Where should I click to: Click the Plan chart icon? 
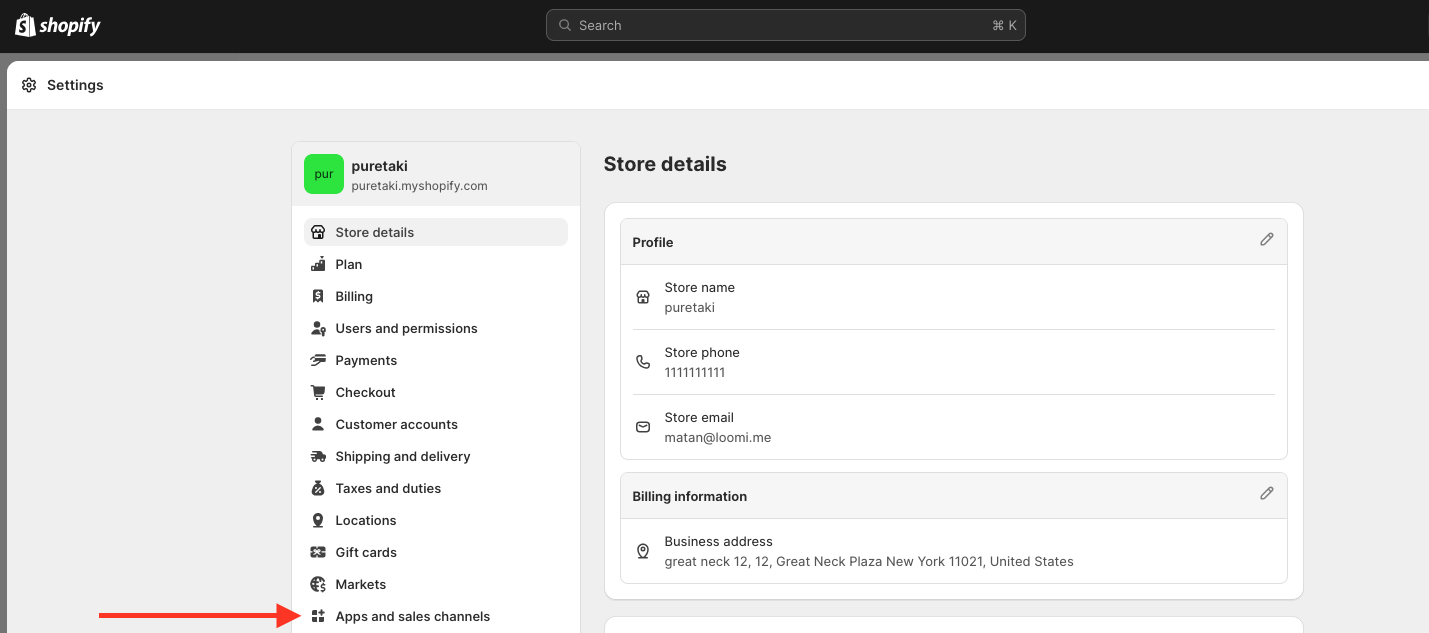pyautogui.click(x=318, y=264)
